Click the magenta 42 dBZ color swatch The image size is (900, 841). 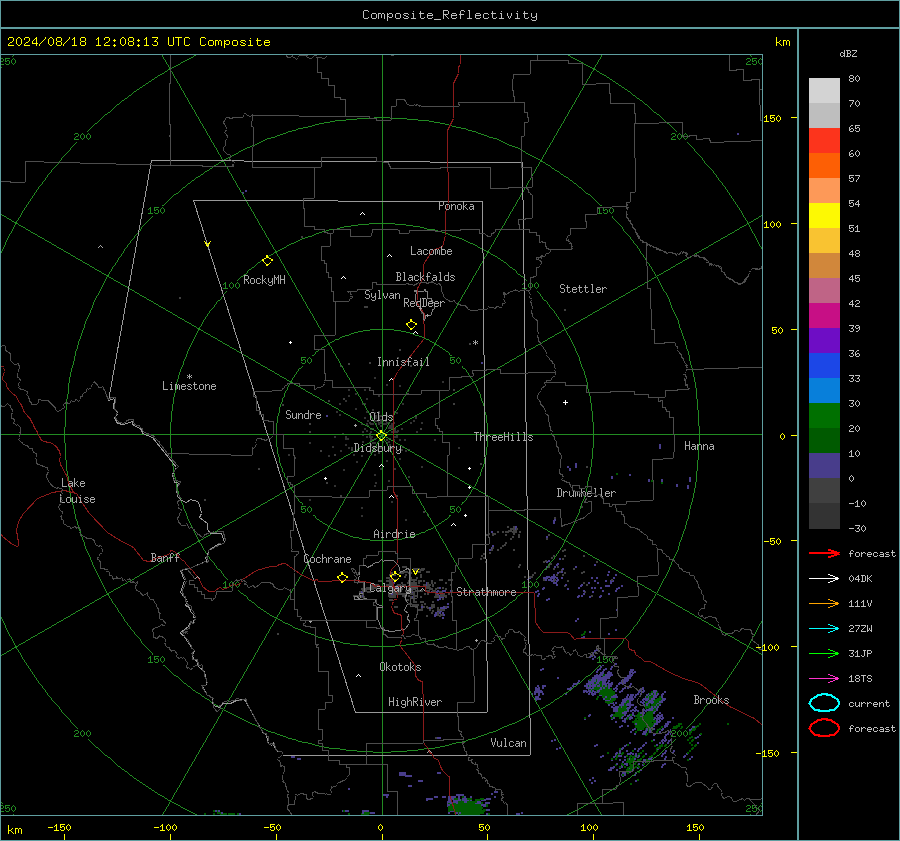824,315
